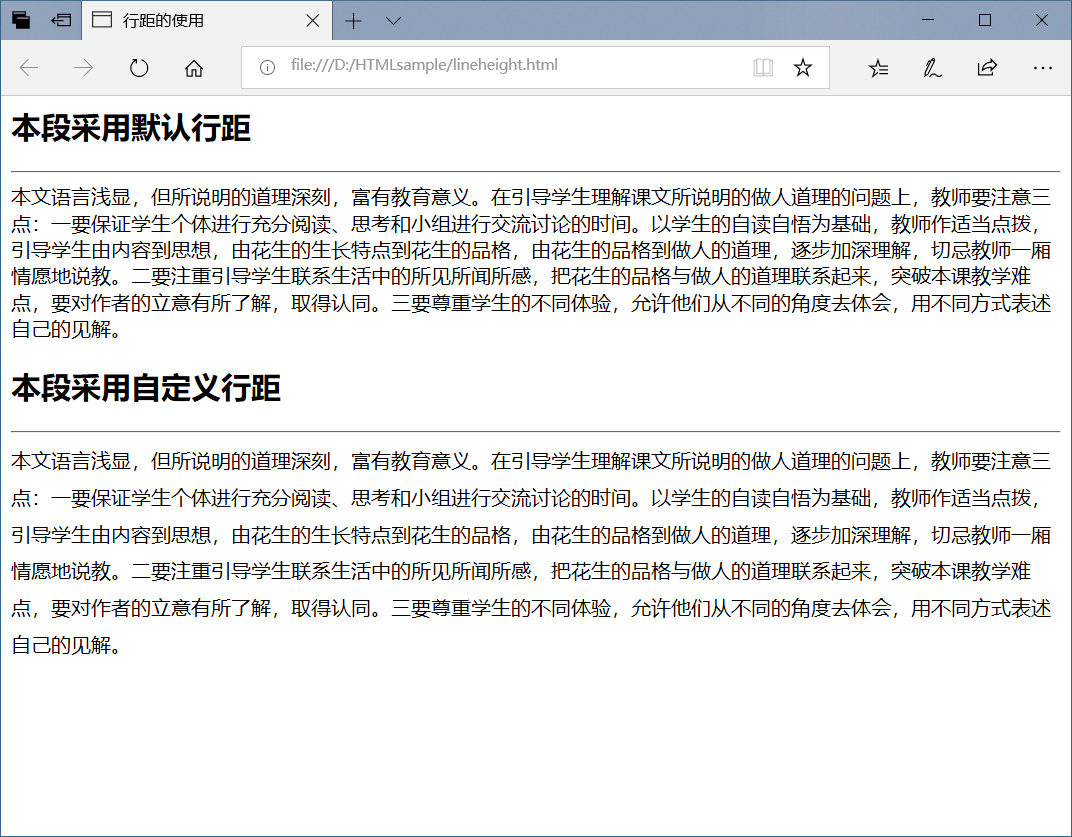Click line starting 情愿地说教 in second paragraph

(x=521, y=571)
